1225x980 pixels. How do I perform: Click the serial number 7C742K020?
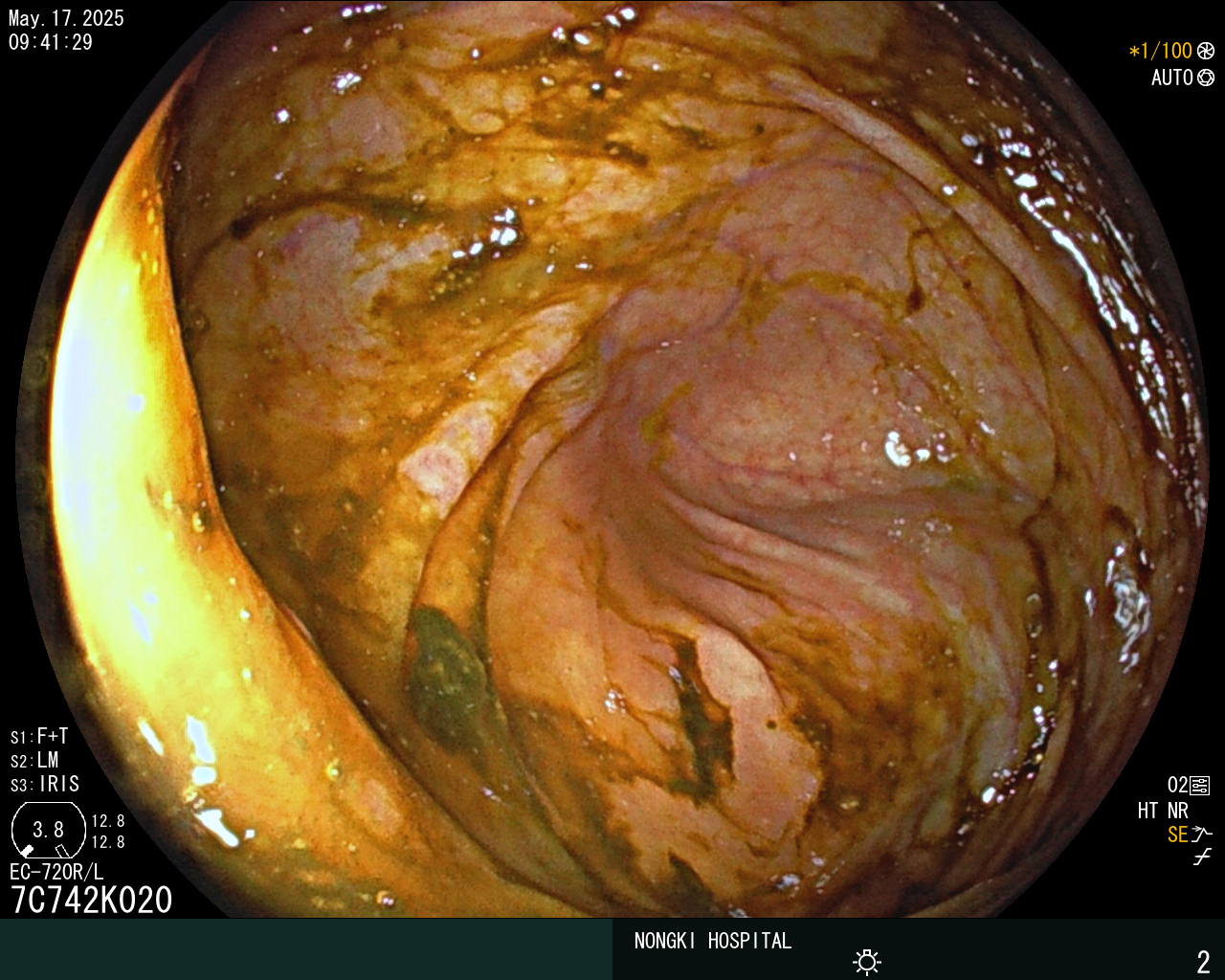click(x=91, y=901)
